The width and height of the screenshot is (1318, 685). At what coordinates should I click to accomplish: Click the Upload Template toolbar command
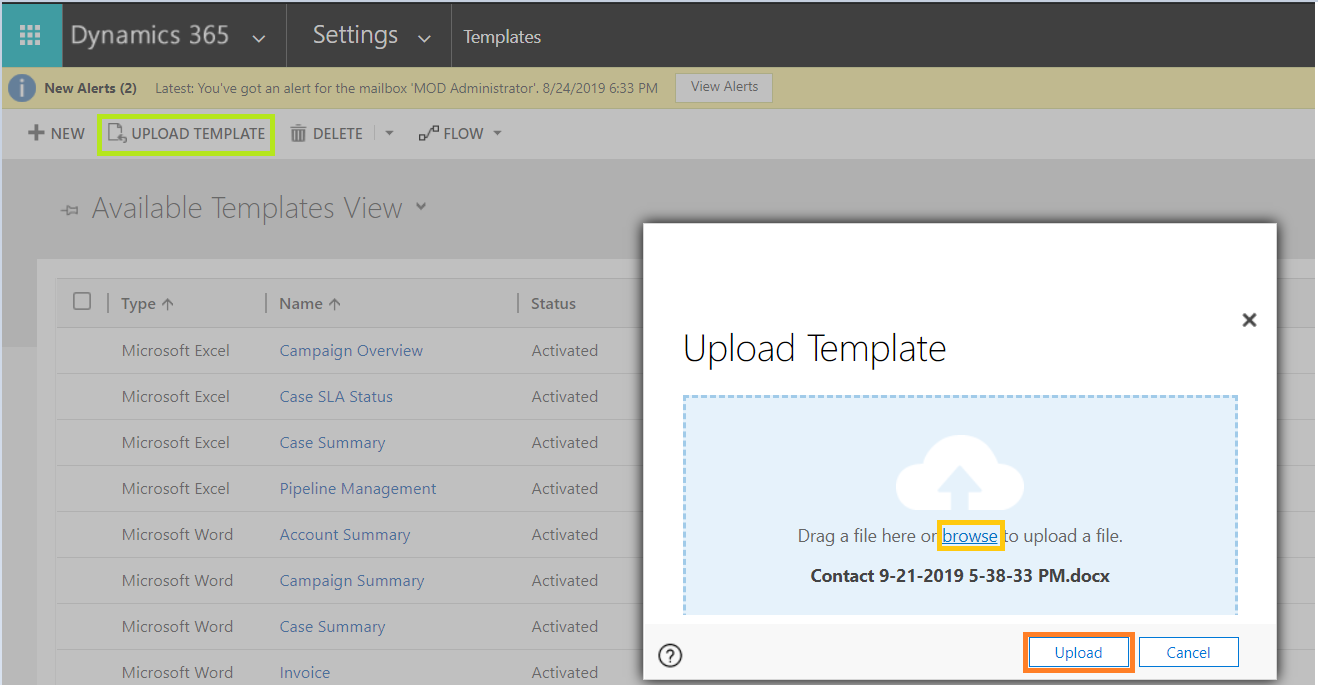pos(186,132)
